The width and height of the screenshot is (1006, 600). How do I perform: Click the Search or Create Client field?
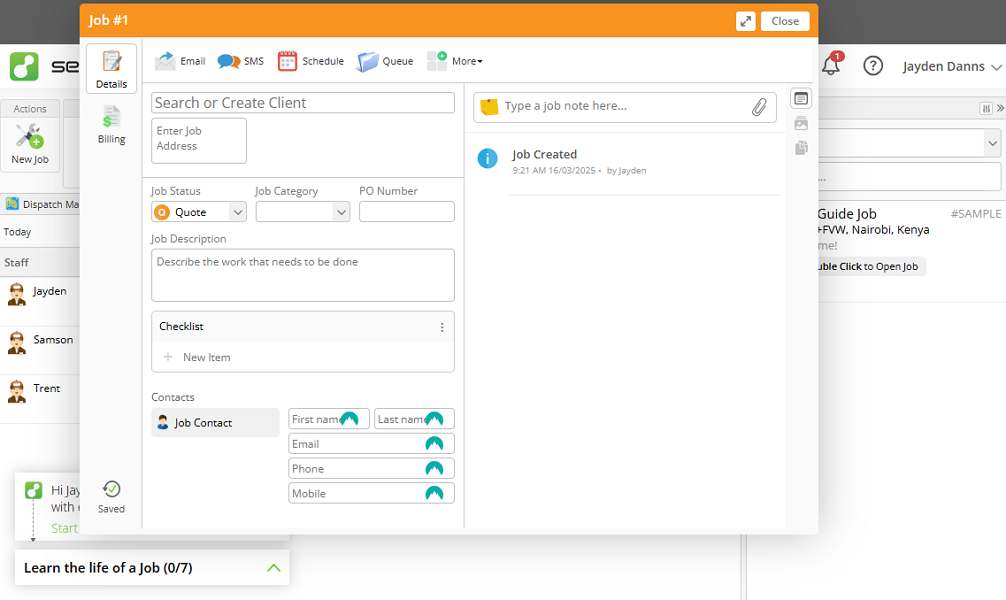coord(303,103)
